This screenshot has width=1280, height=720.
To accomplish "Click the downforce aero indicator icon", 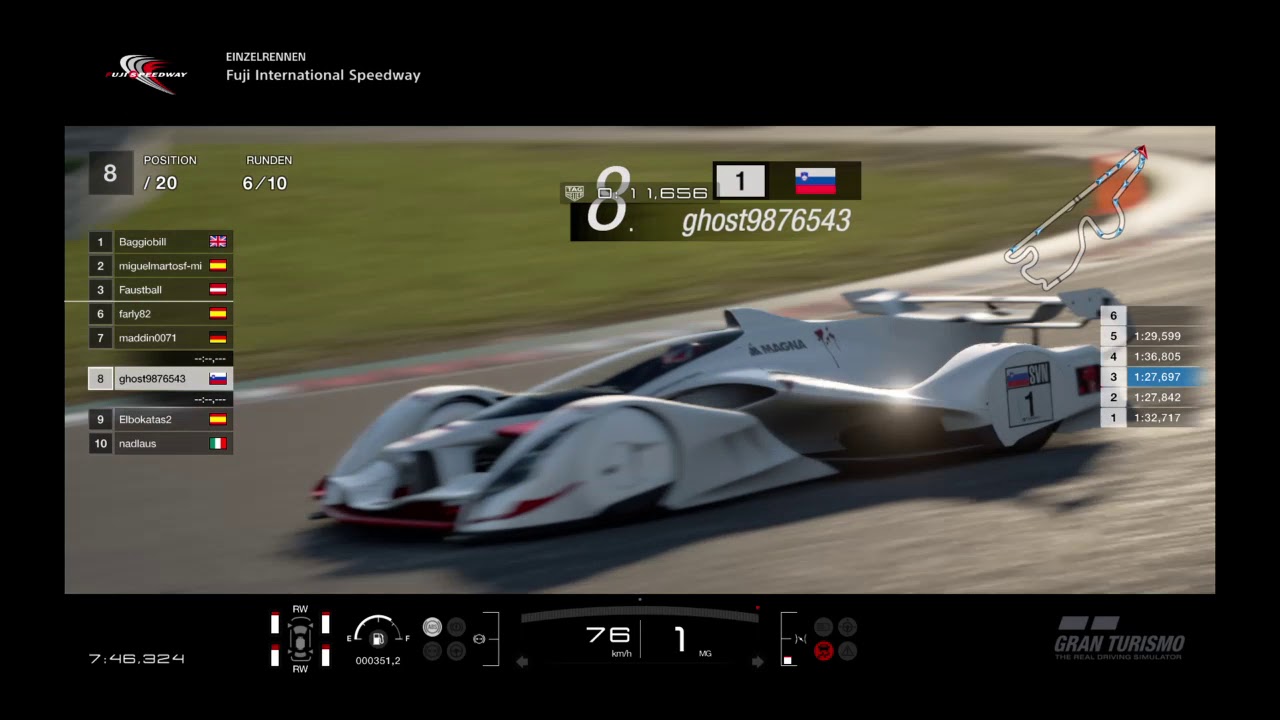I will (800, 639).
